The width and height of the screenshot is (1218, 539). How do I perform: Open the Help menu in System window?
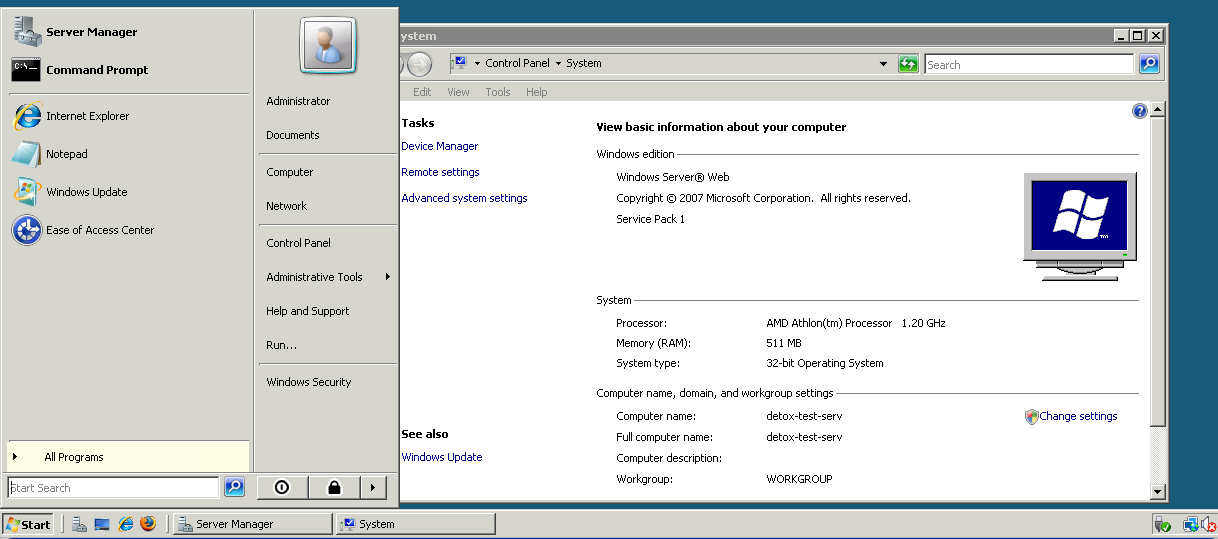pyautogui.click(x=537, y=92)
